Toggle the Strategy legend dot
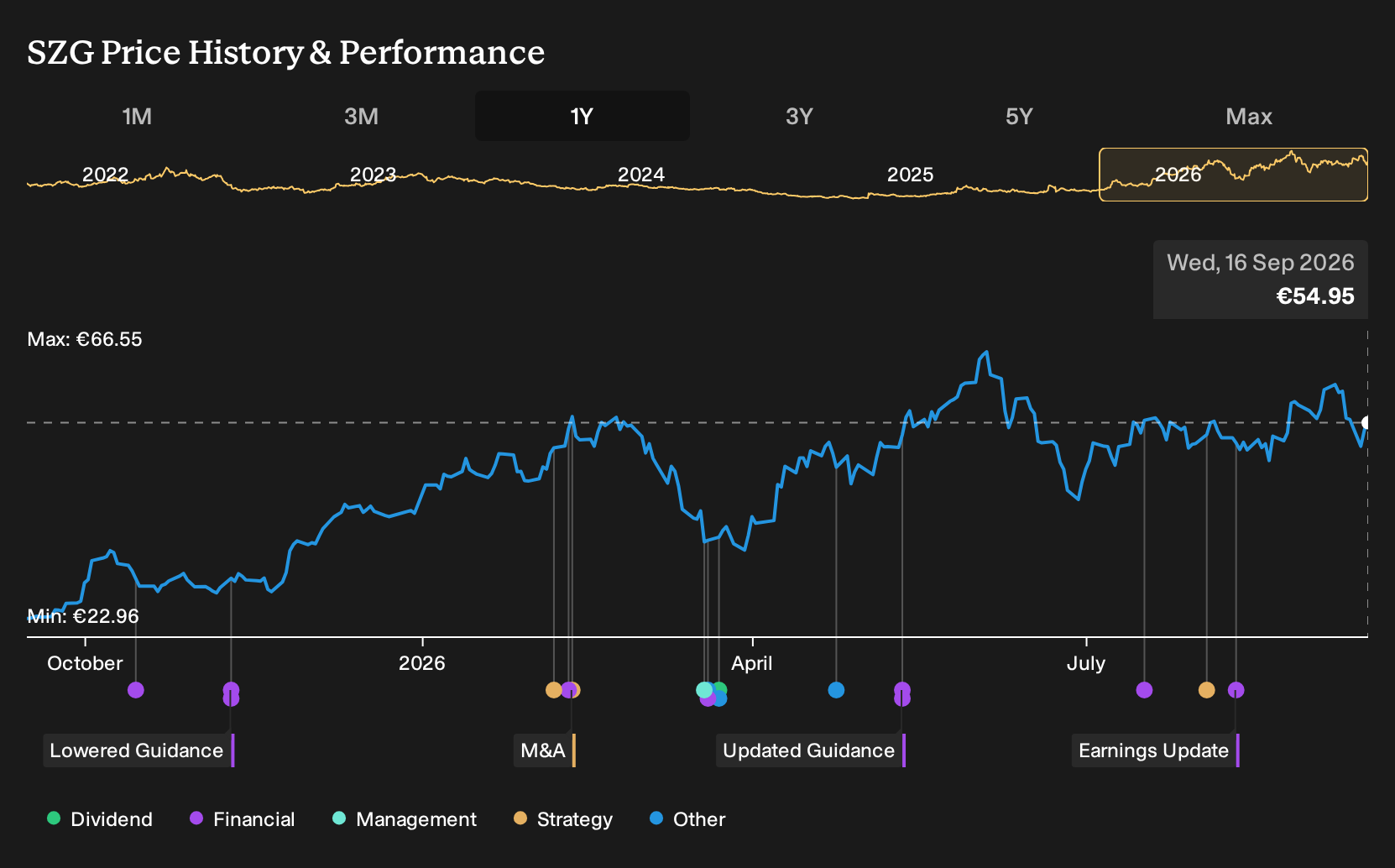This screenshot has height=868, width=1395. click(520, 818)
